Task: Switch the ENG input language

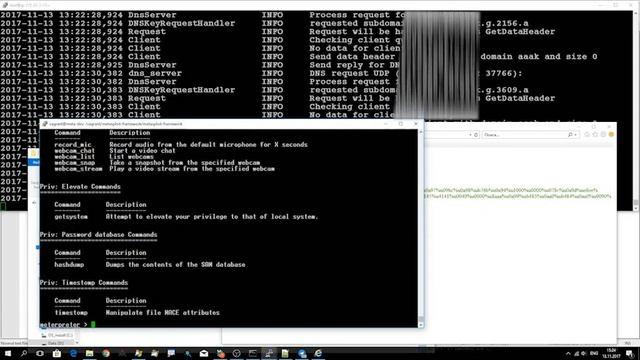Action: [594, 353]
